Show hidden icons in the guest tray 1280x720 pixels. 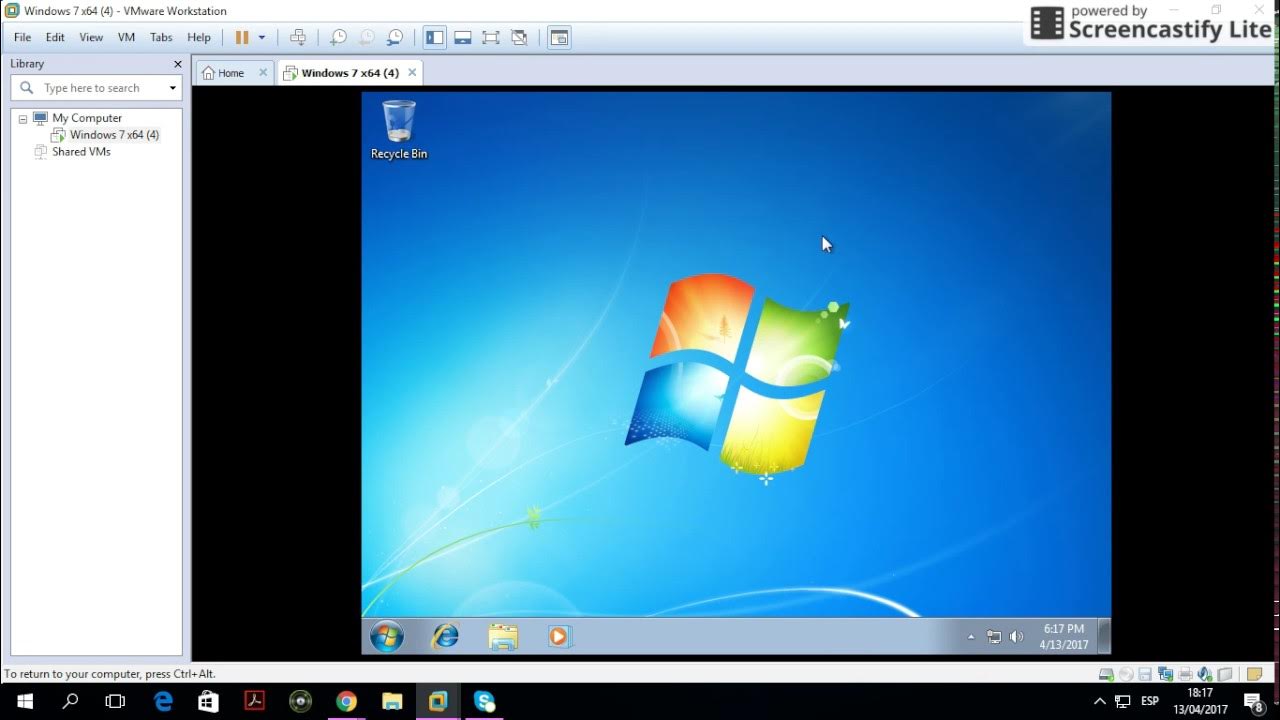pyautogui.click(x=971, y=637)
